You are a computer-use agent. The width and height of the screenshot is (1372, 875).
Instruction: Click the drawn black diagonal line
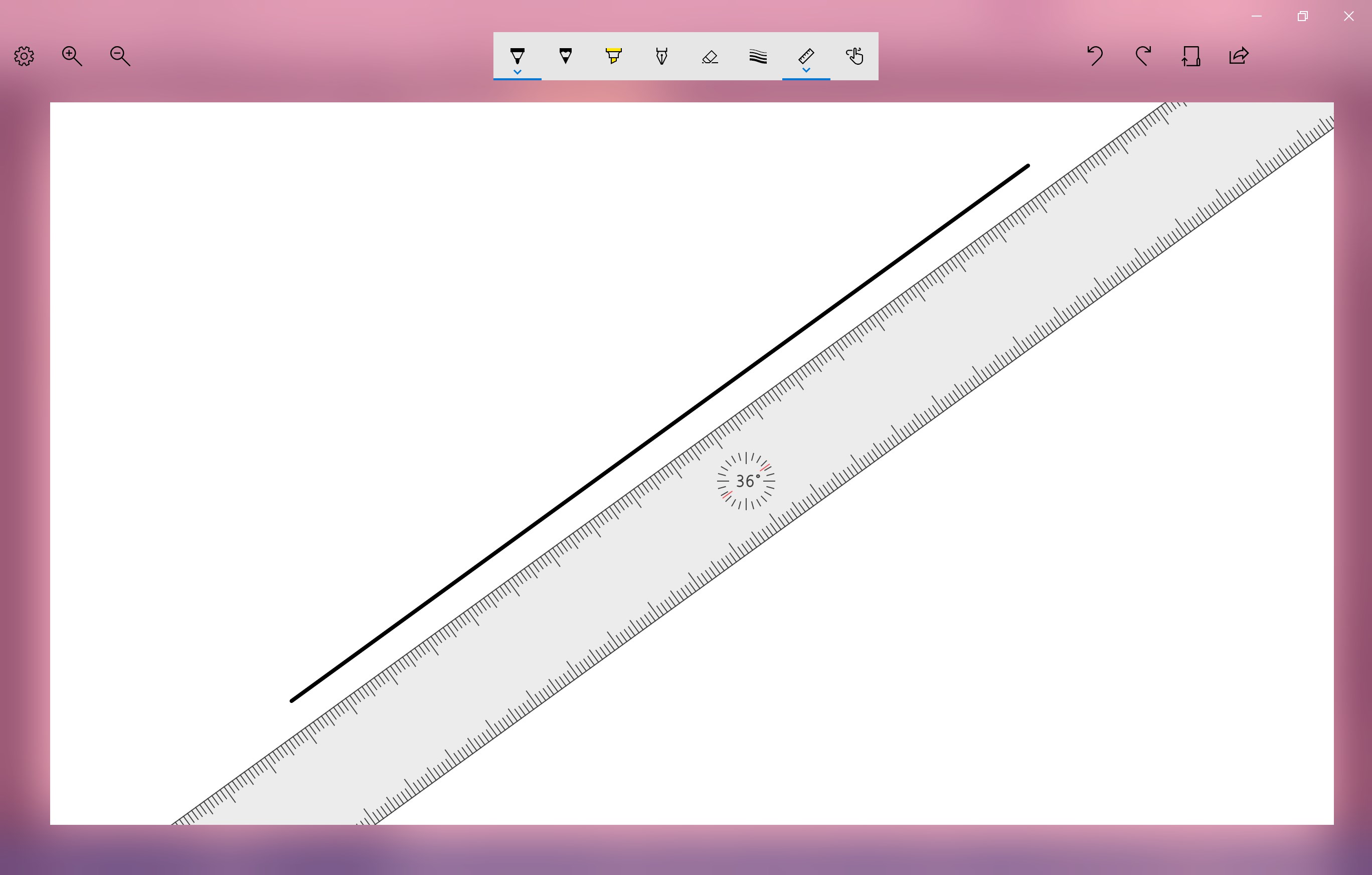tap(660, 433)
